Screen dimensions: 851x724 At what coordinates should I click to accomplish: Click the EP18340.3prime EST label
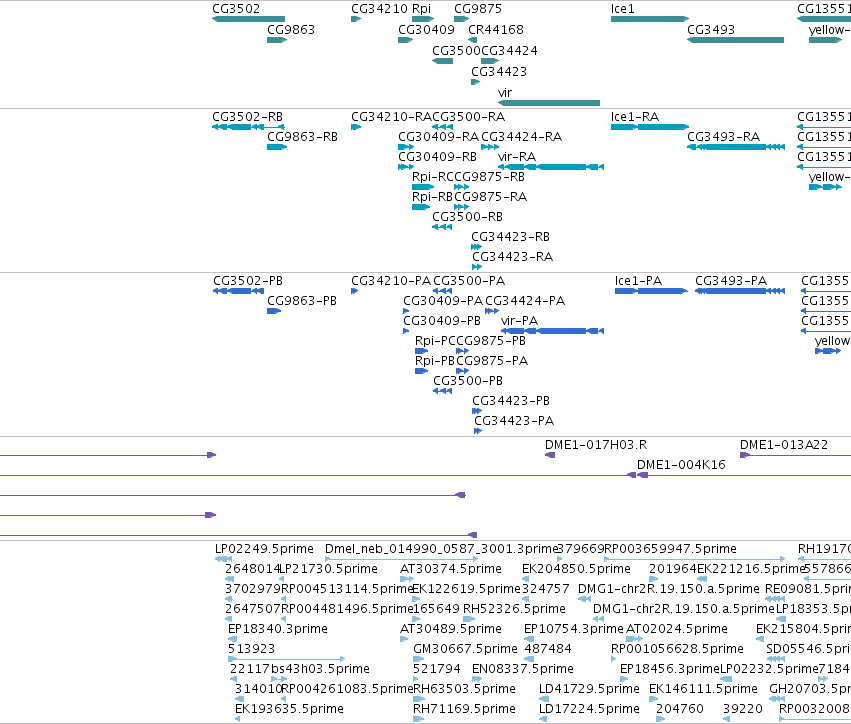[x=278, y=630]
